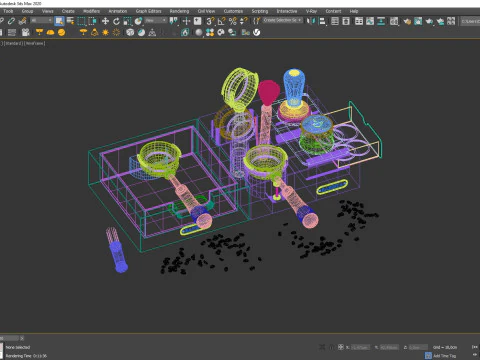The height and width of the screenshot is (360, 480).
Task: Open the Help menu
Action: tap(354, 11)
